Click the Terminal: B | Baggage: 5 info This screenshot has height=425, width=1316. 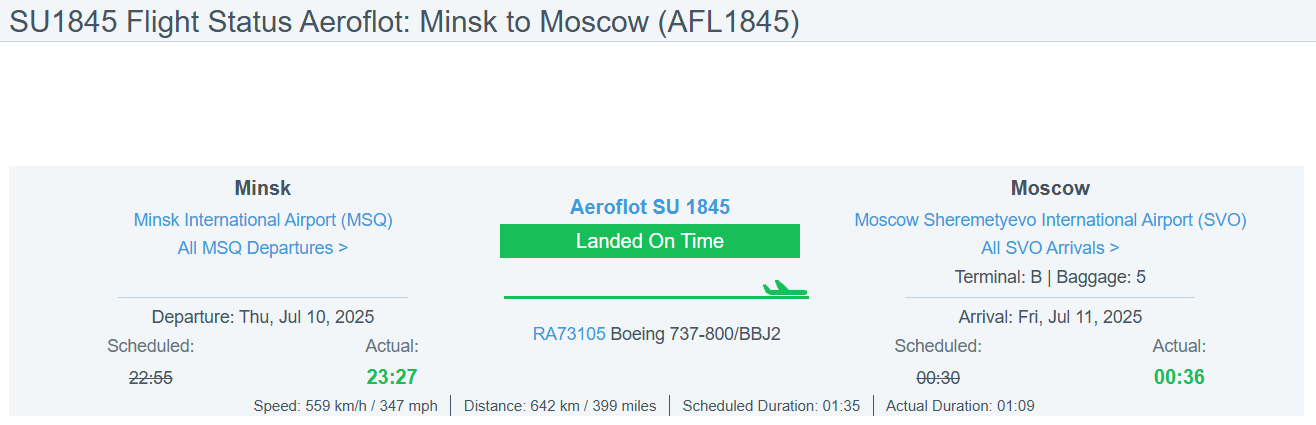1050,277
